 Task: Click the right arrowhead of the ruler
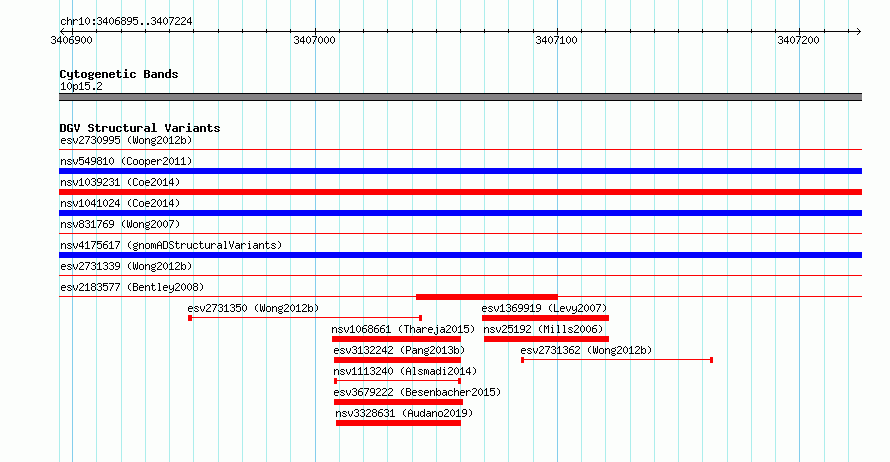point(859,31)
